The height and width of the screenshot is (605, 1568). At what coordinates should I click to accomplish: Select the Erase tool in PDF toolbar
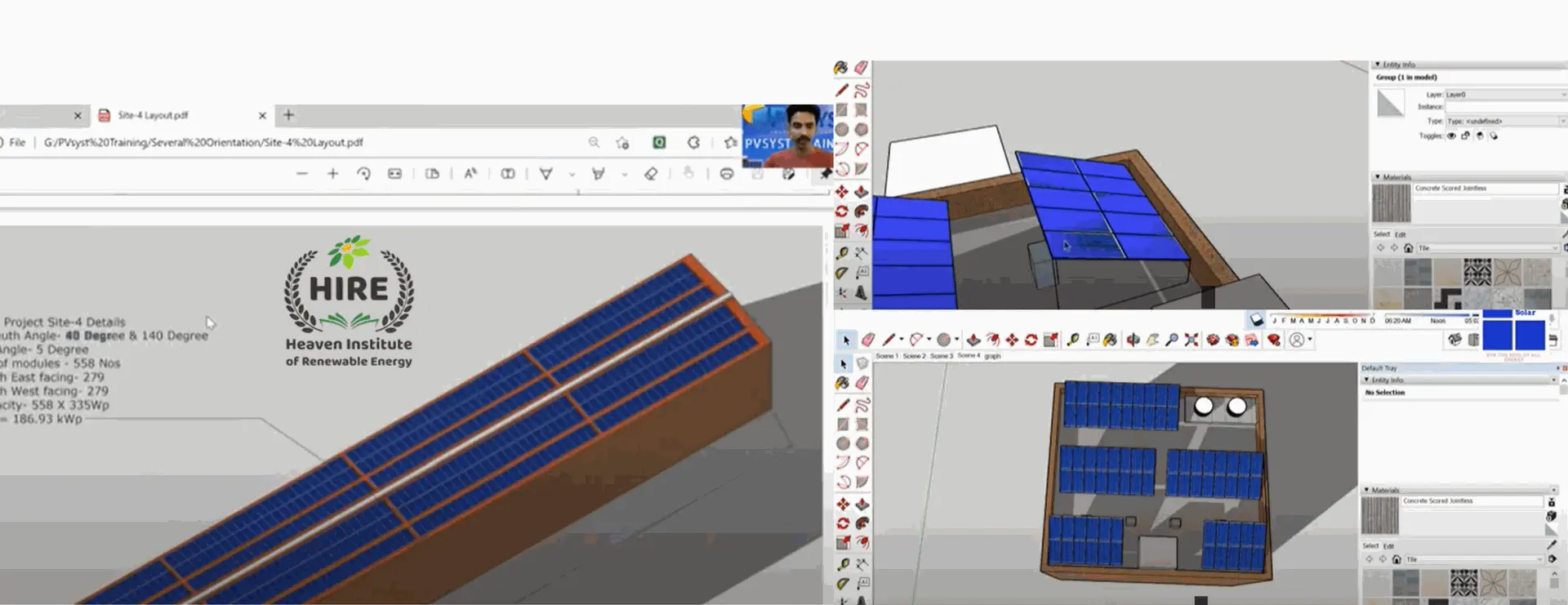click(x=651, y=173)
